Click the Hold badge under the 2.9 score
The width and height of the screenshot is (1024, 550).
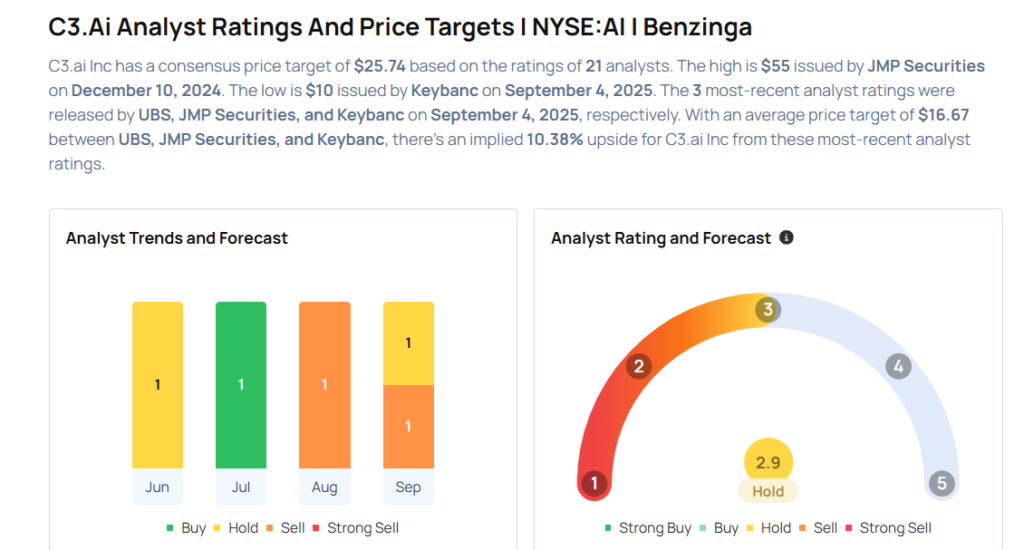(768, 491)
